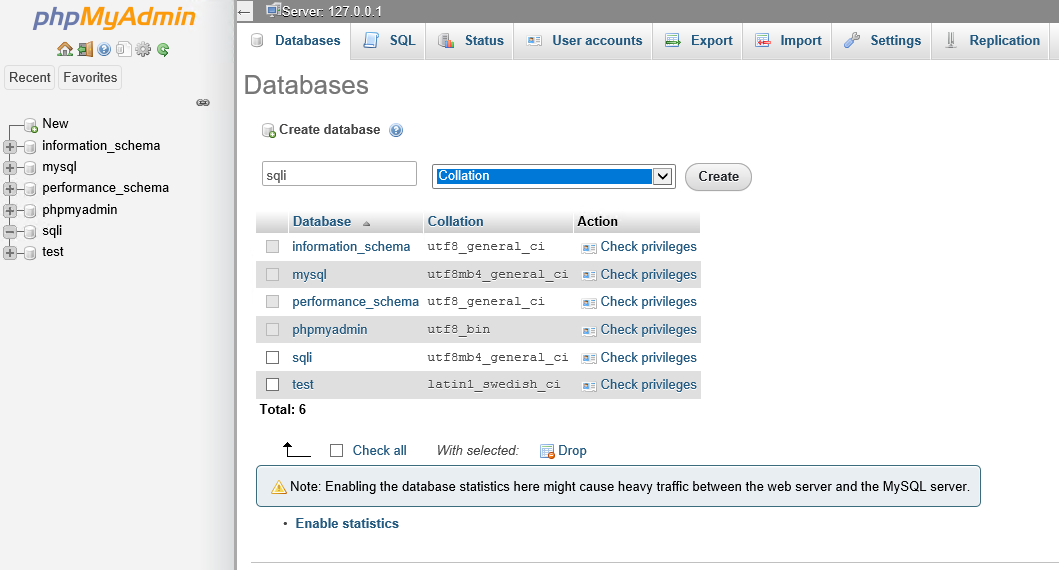This screenshot has height=570, width=1059.
Task: Expand mysql node in the tree
Action: [x=9, y=167]
